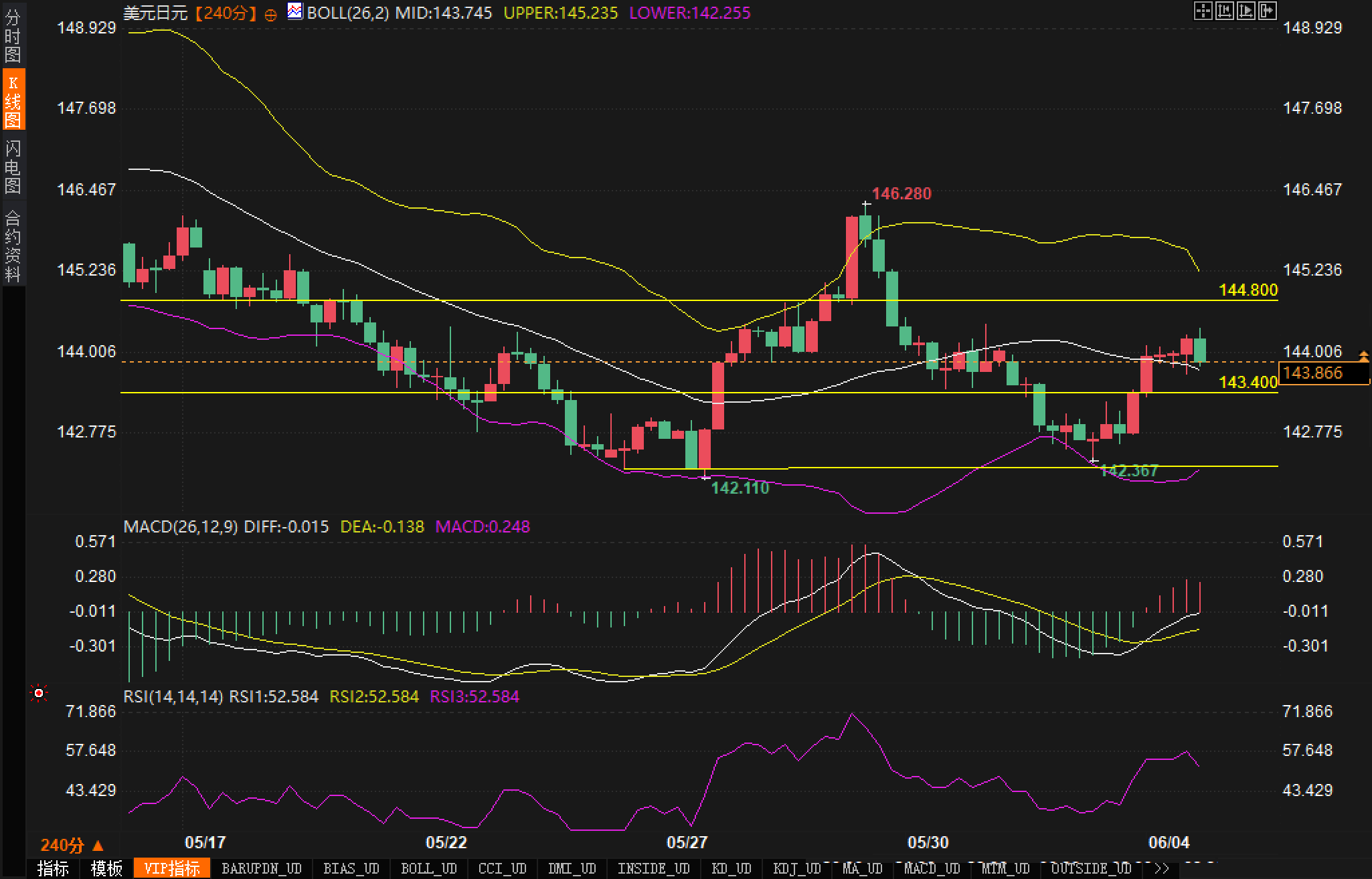Click the orange alert marker beside 143.866

point(1364,357)
